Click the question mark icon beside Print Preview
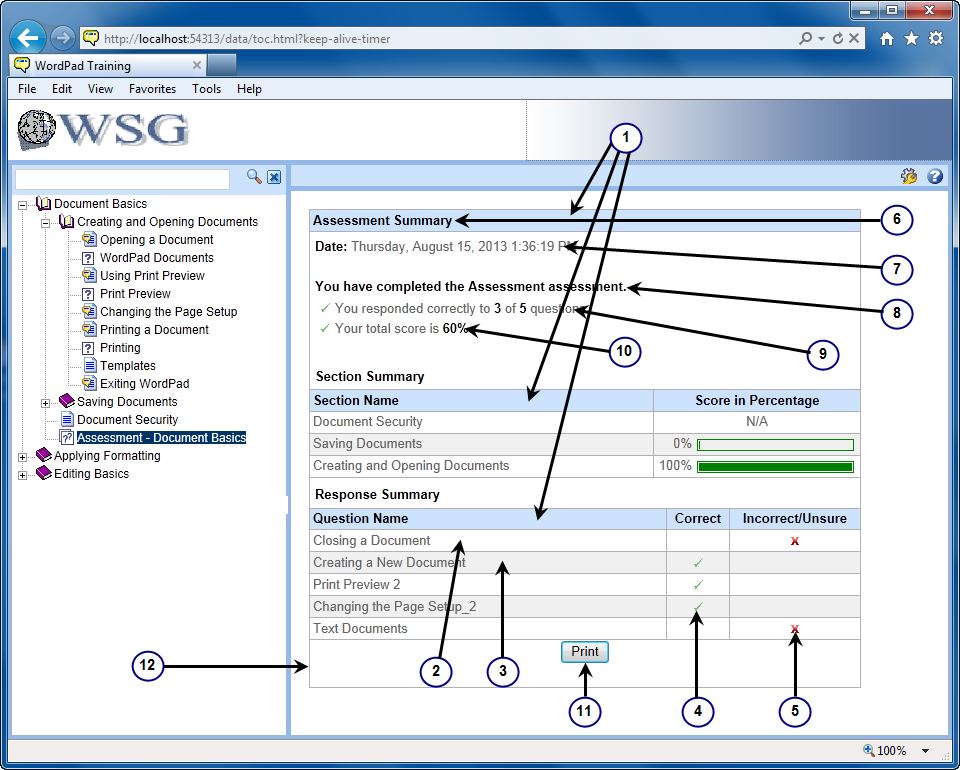Viewport: 960px width, 770px height. tap(88, 293)
